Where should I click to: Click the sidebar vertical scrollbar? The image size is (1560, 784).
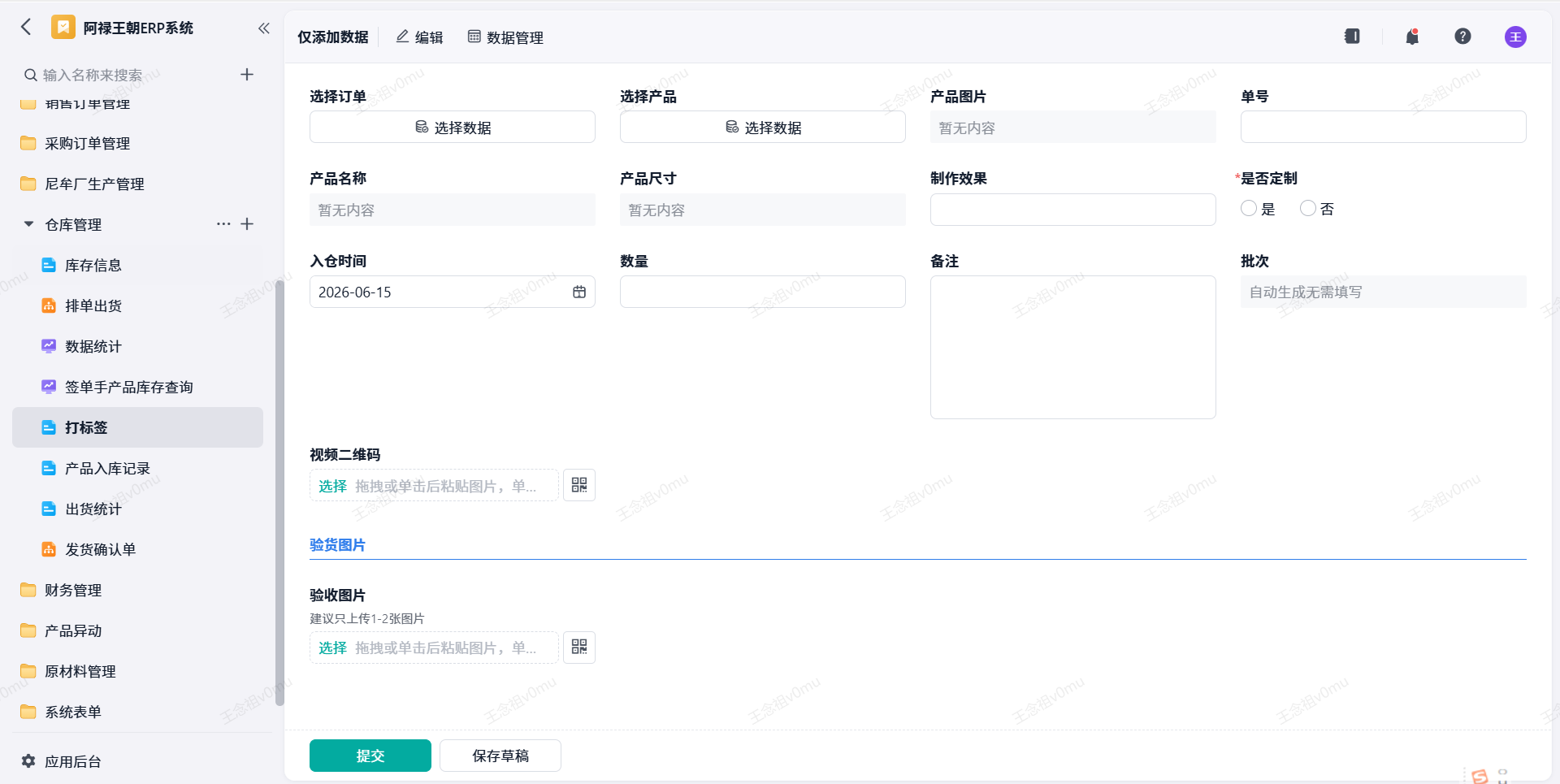coord(279,492)
